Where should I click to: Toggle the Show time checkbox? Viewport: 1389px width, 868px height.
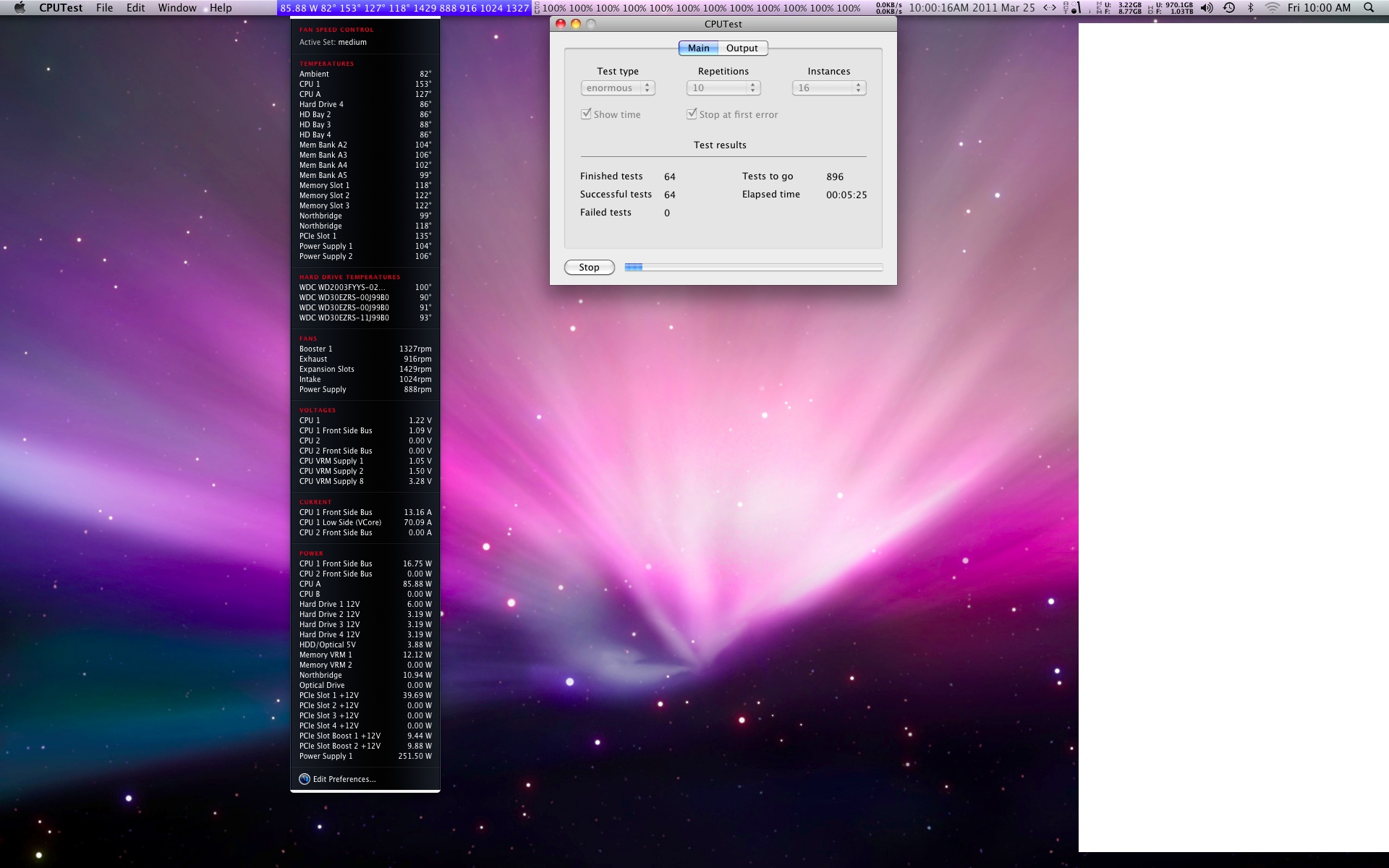pyautogui.click(x=587, y=114)
